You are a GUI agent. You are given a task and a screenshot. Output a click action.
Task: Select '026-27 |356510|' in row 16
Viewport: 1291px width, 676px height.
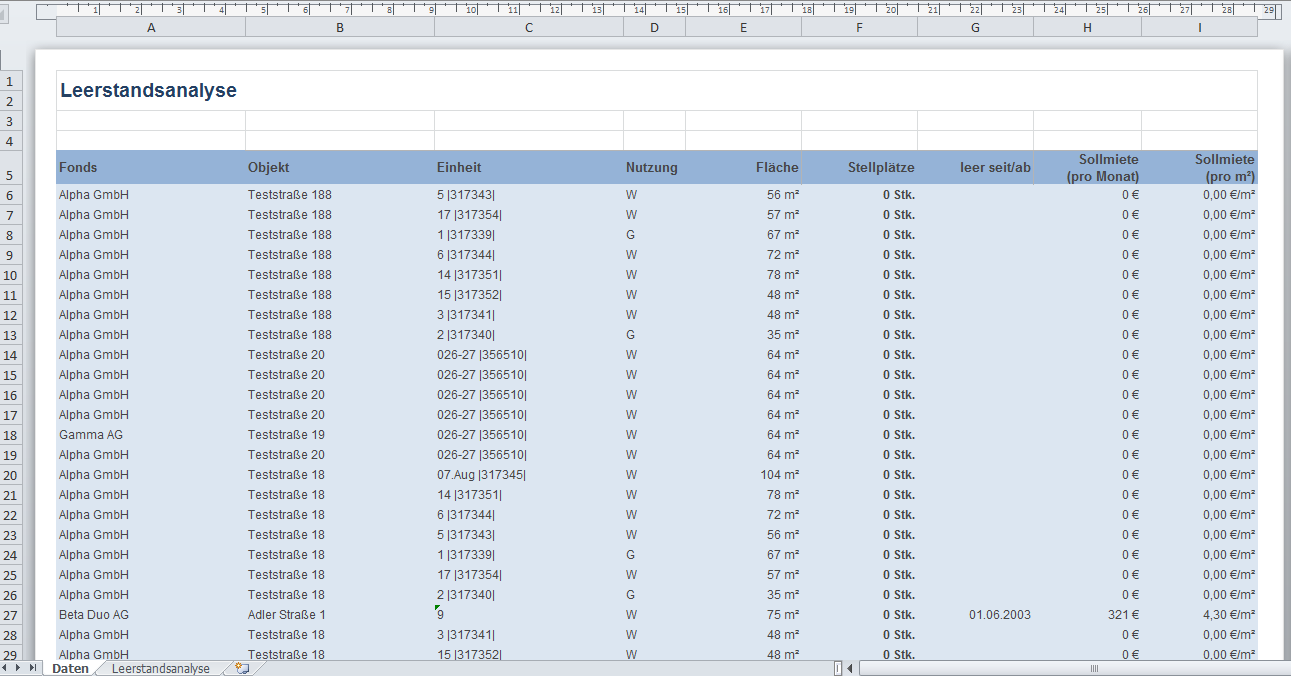pos(529,395)
